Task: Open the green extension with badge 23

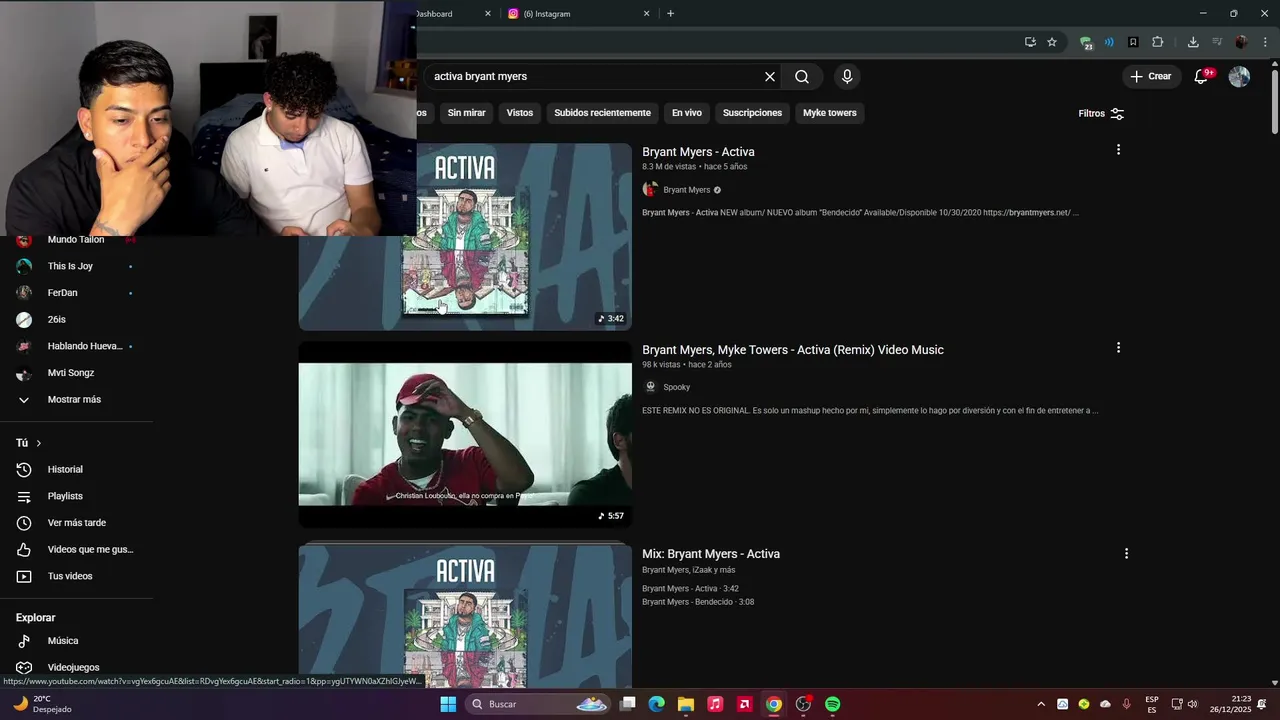Action: [x=1086, y=42]
